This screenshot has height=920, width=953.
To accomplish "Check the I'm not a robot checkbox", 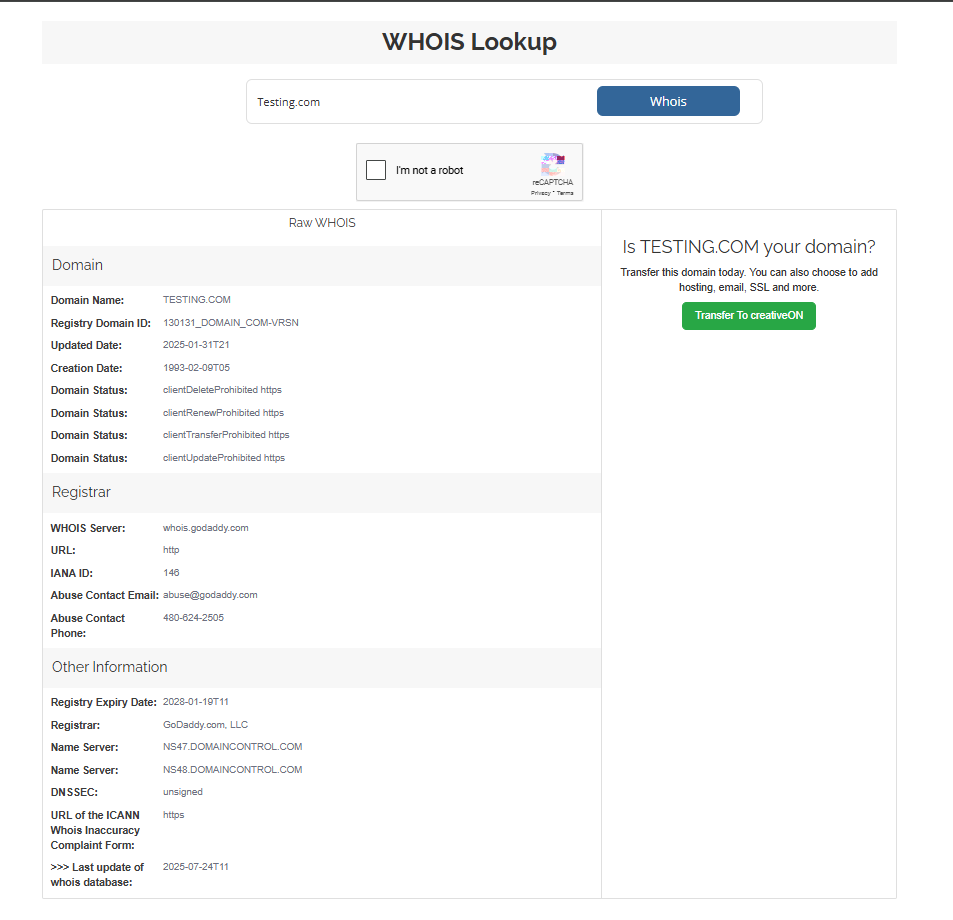I will coord(376,170).
